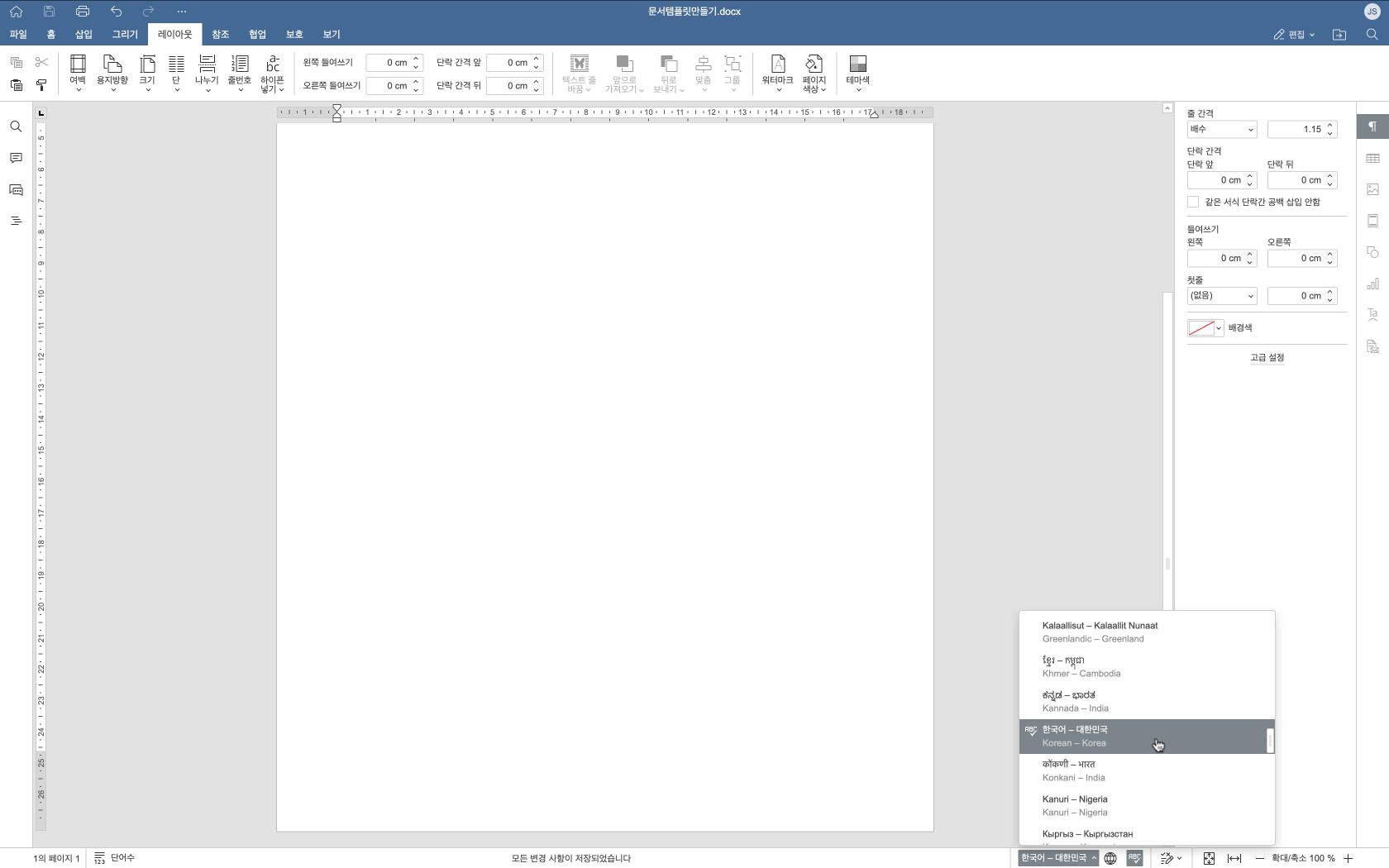The image size is (1389, 868).
Task: Click zoom in plus button
Action: point(1348,858)
